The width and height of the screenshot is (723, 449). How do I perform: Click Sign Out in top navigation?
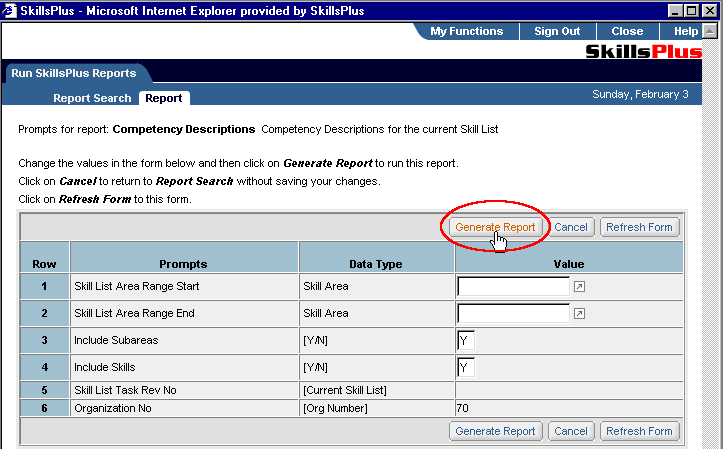(557, 31)
